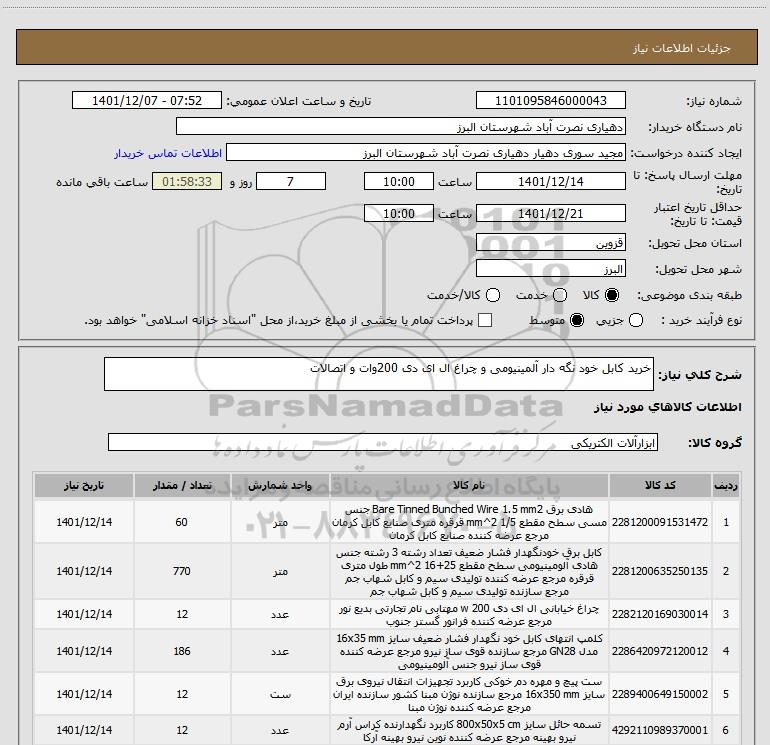Viewport: 770px width, 745px height.
Task: Click quantity 60 in row 1
Action: click(182, 522)
